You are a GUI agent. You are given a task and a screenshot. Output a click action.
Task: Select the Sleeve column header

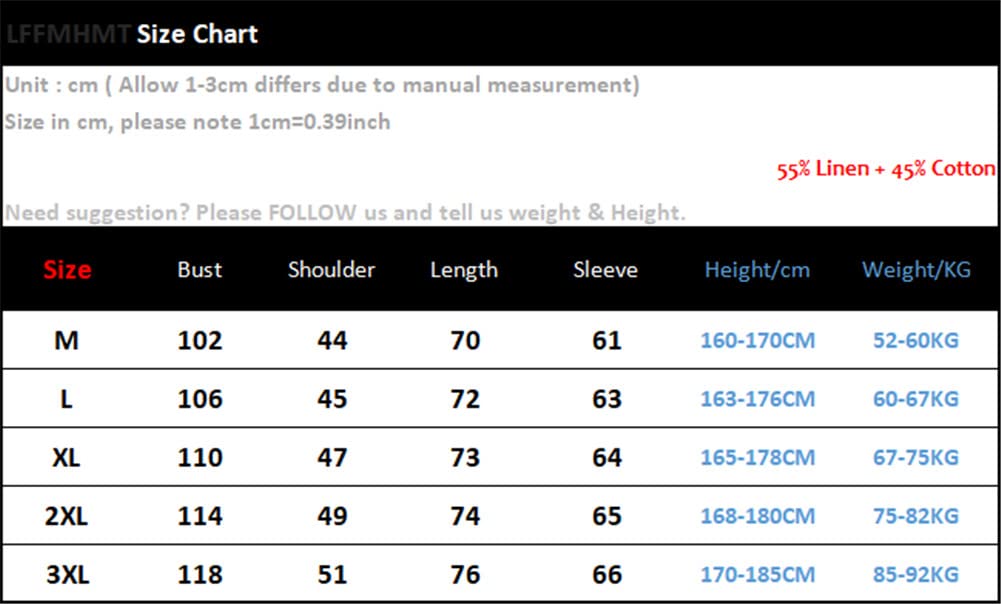(x=605, y=269)
